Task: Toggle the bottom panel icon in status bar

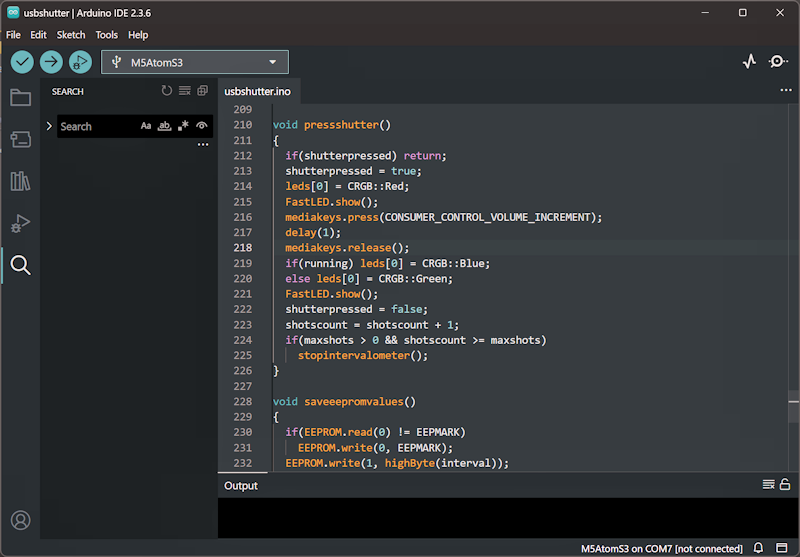Action: tap(782, 548)
